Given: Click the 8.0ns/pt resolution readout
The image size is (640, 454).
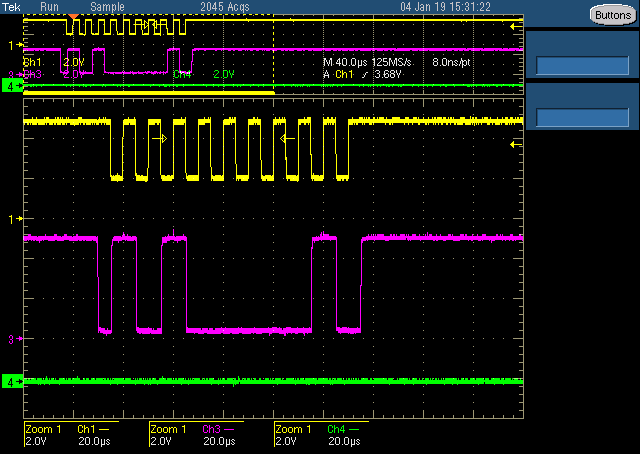Looking at the screenshot, I should tap(451, 62).
